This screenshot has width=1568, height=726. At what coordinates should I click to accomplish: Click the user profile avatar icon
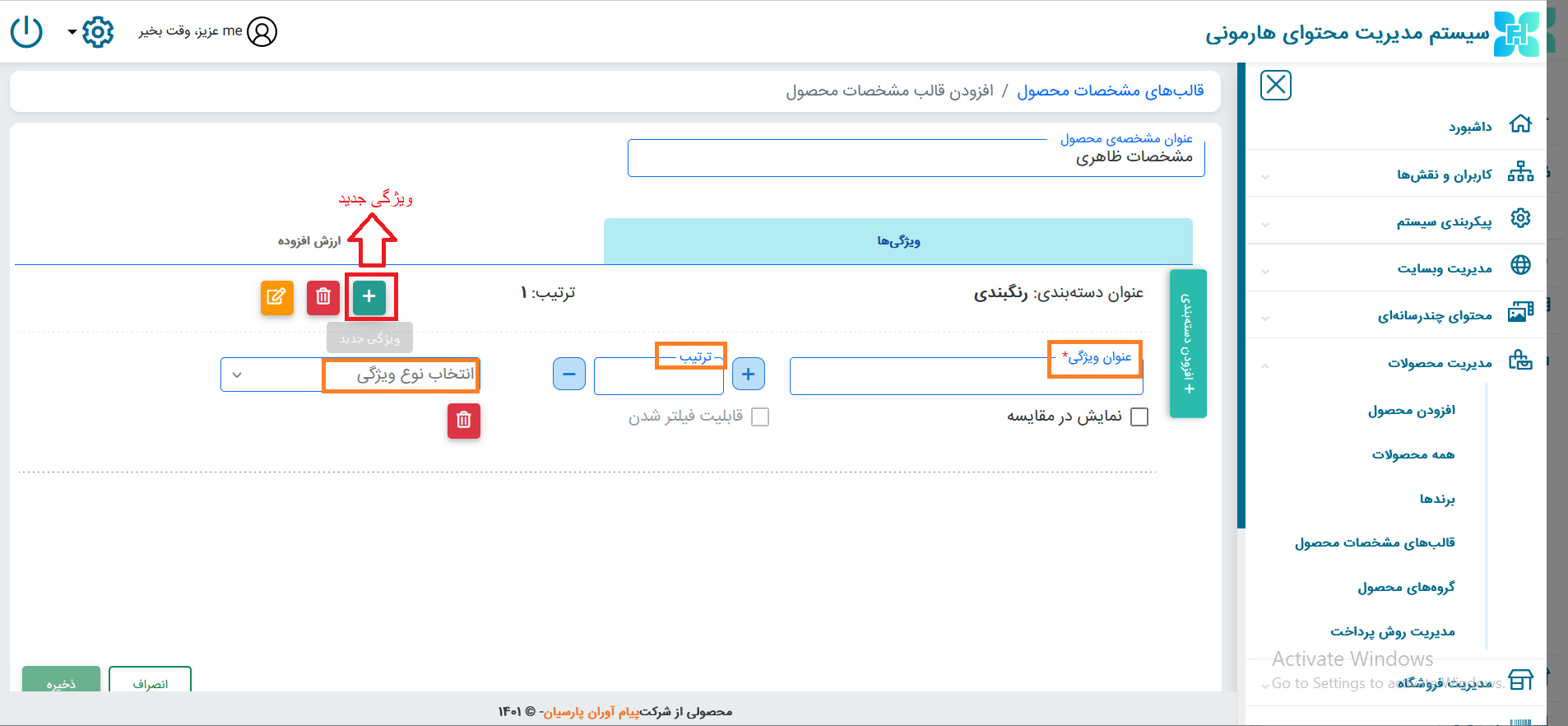(x=262, y=32)
